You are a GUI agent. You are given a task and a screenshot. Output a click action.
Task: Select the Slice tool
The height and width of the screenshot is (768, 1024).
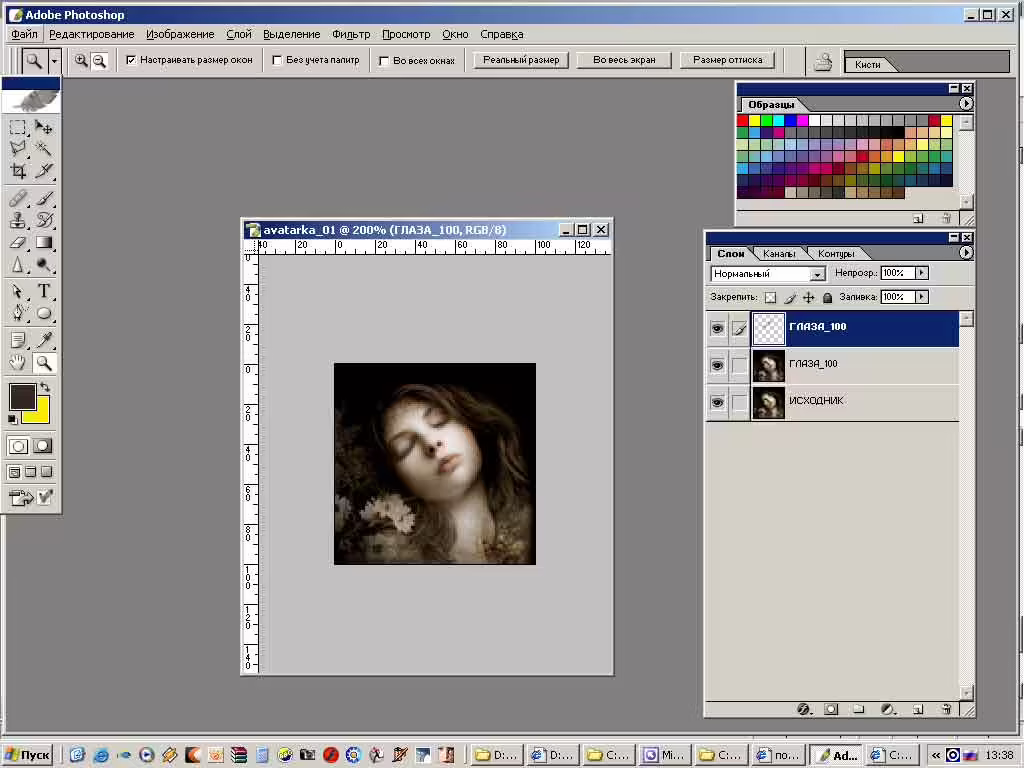pyautogui.click(x=44, y=171)
